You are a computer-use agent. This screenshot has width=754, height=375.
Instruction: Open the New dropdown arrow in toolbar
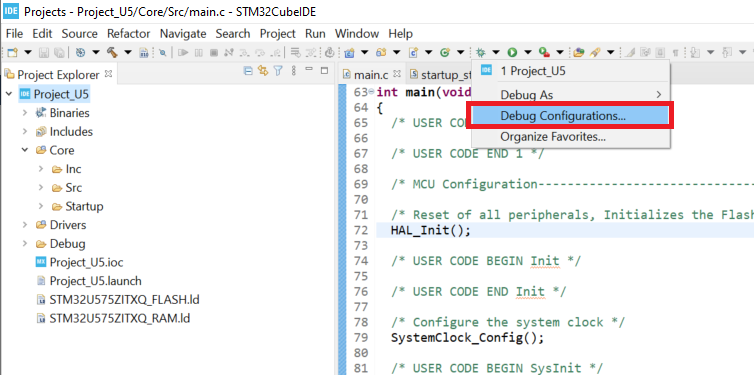click(x=28, y=52)
